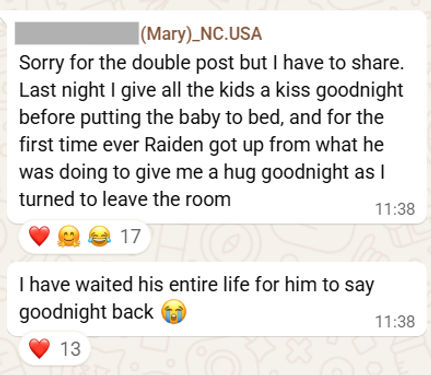
Task: Click the red heart reaction under the first message
Action: 39,236
